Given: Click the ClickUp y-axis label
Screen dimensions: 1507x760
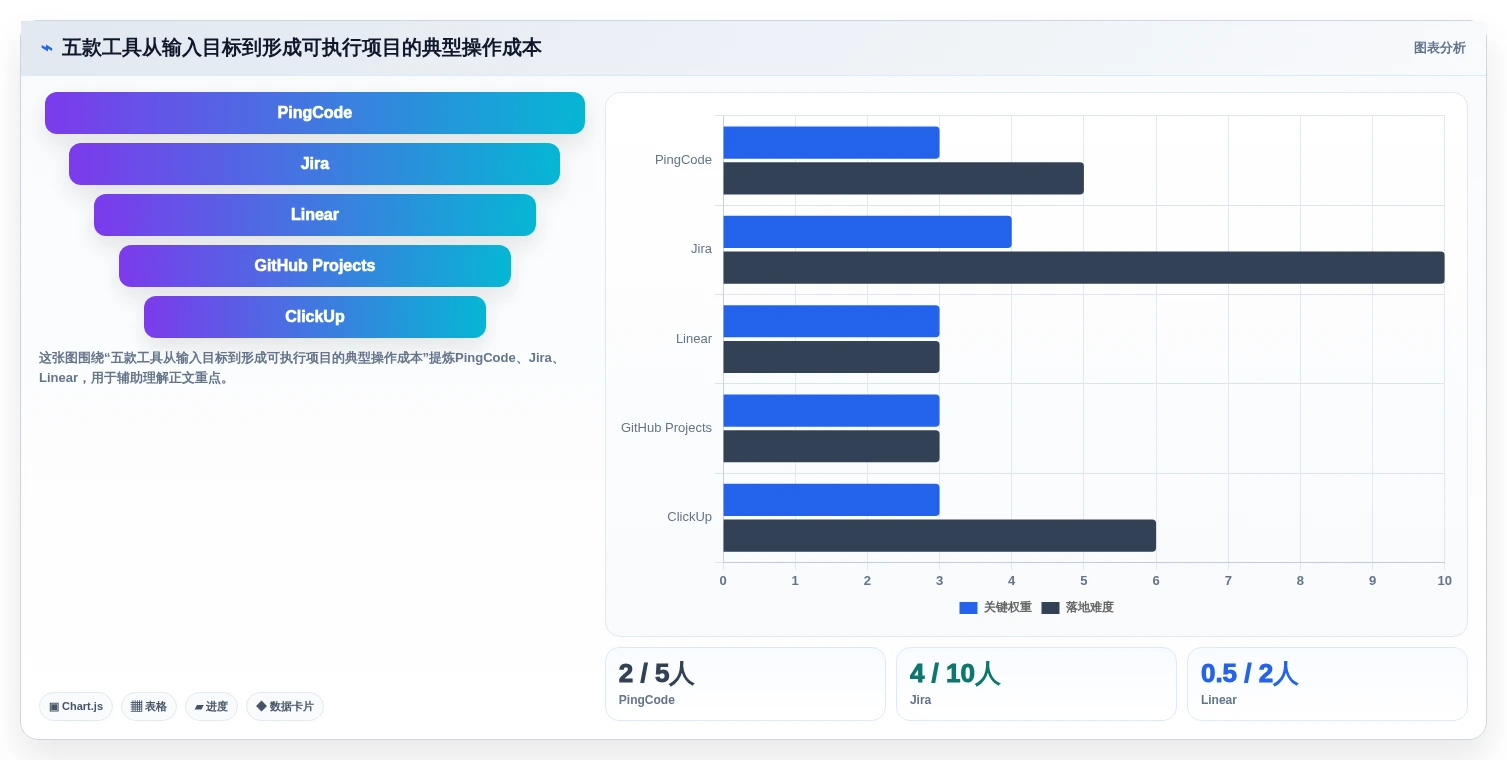Looking at the screenshot, I should 689,517.
